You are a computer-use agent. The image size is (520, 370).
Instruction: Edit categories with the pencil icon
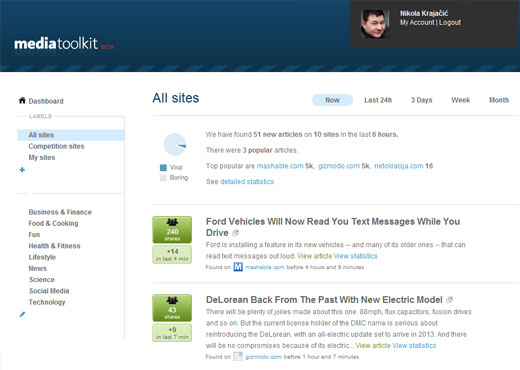click(22, 314)
